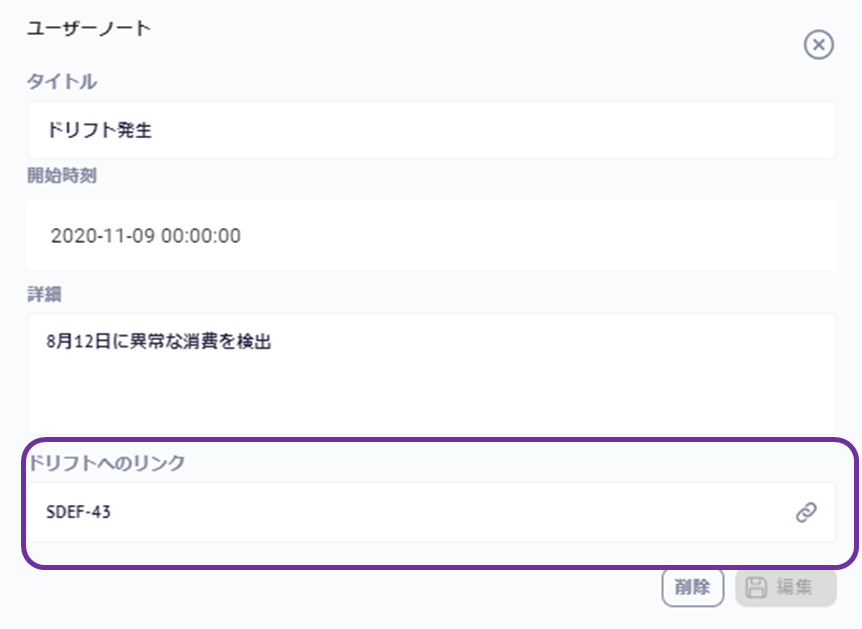
Task: Open the SDEF-43 drift link text
Action: (x=78, y=512)
